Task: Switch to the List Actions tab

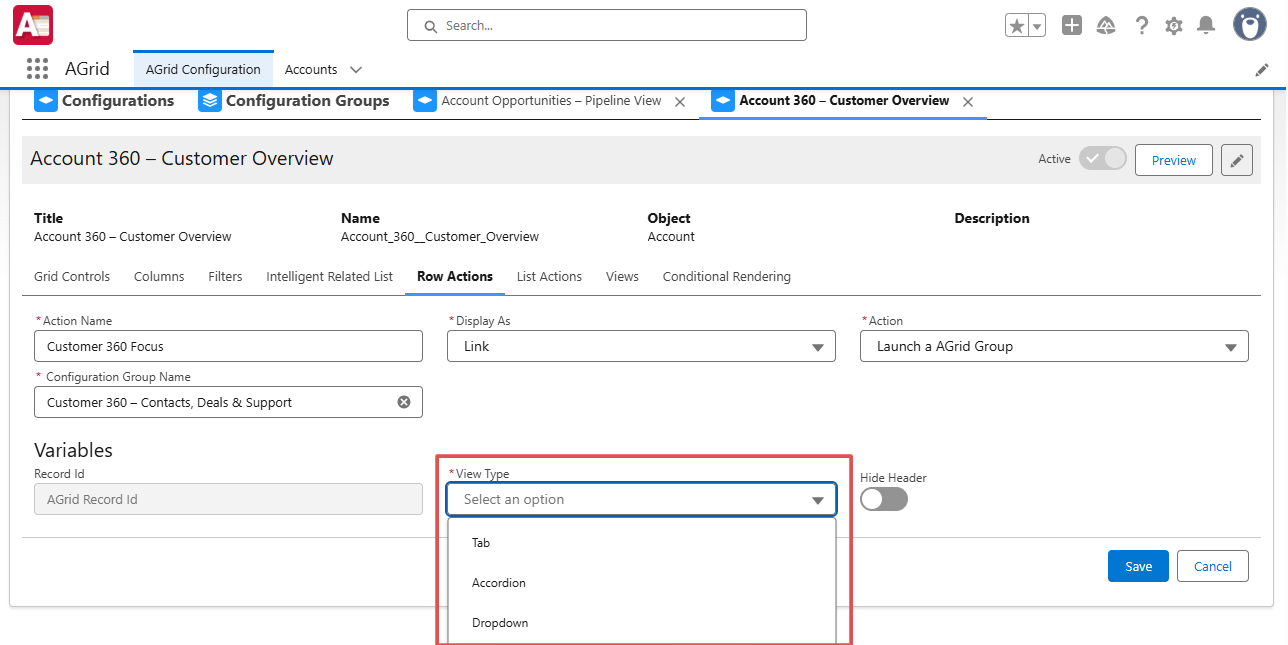Action: pyautogui.click(x=549, y=276)
